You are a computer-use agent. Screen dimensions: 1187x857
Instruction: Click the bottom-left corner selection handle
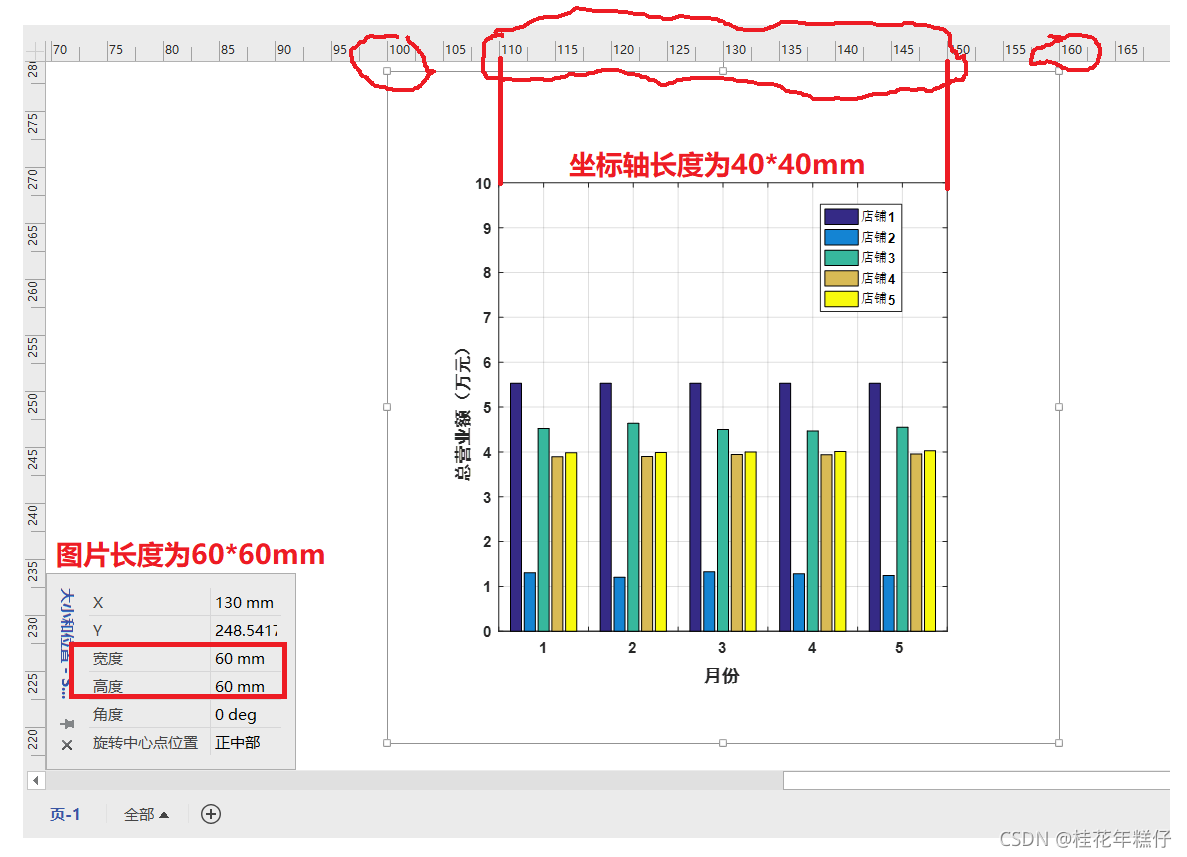coord(387,743)
